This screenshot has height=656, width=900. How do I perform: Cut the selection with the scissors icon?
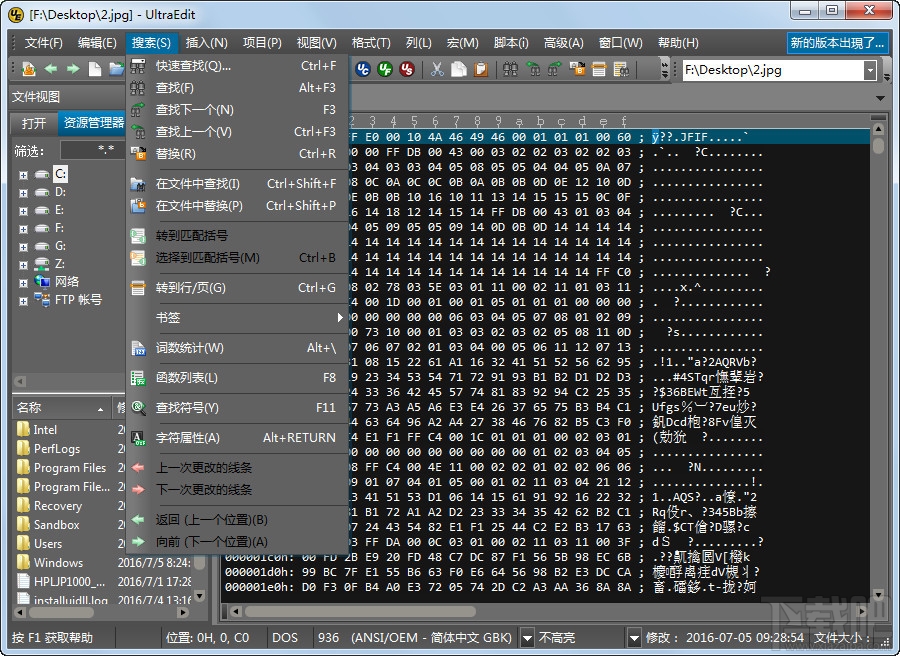click(437, 69)
